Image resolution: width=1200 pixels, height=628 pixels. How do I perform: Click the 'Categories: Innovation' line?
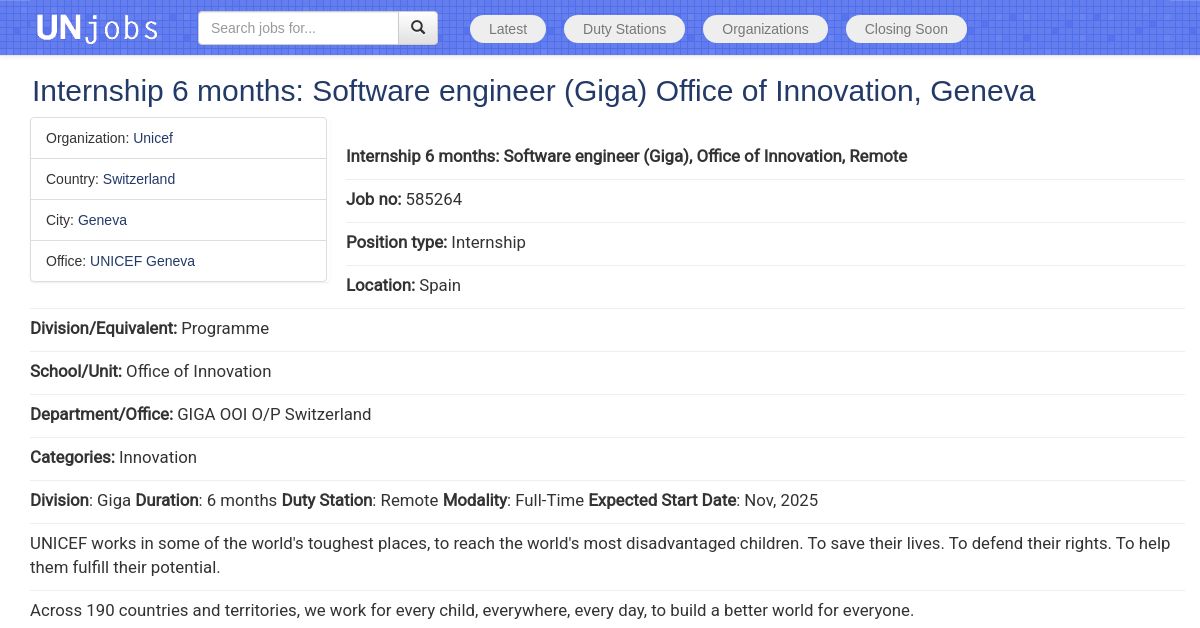click(x=113, y=457)
